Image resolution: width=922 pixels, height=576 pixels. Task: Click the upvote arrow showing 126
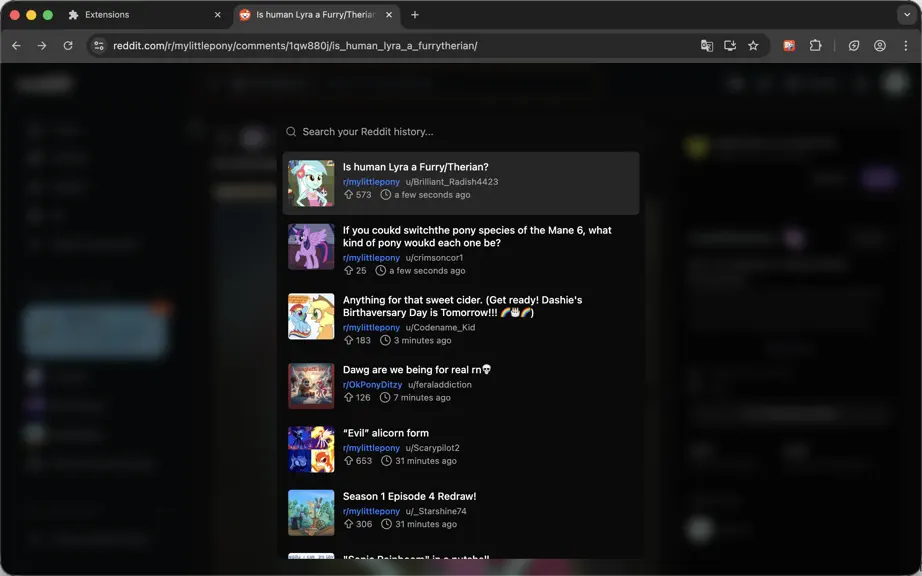(x=349, y=397)
